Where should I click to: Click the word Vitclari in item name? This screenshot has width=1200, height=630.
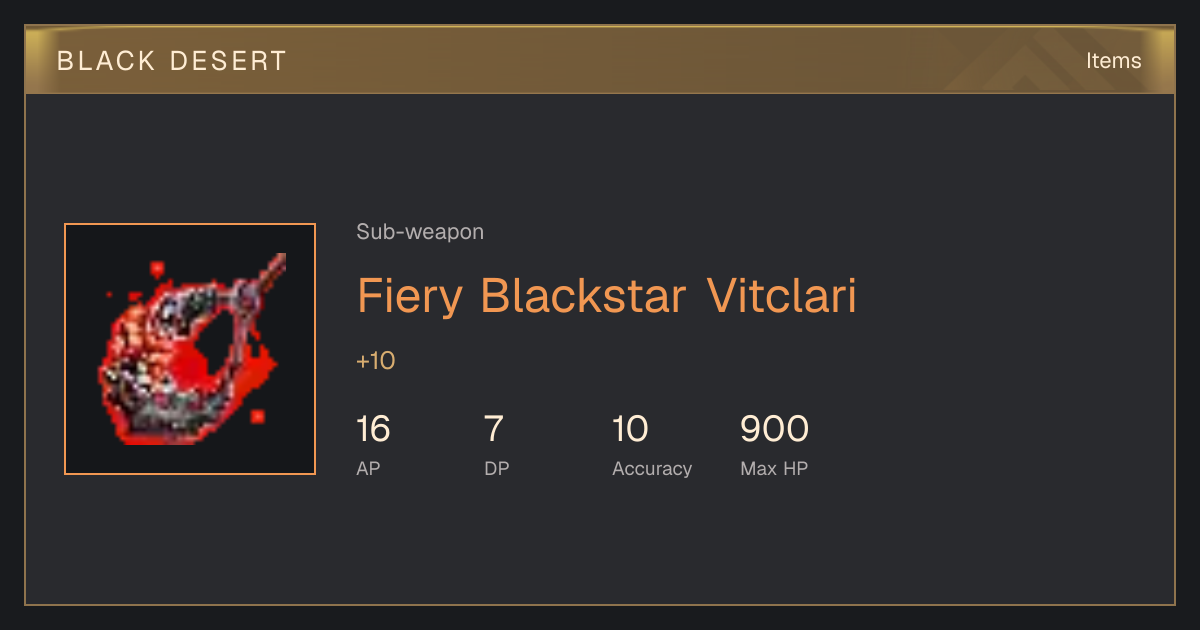pyautogui.click(x=782, y=297)
